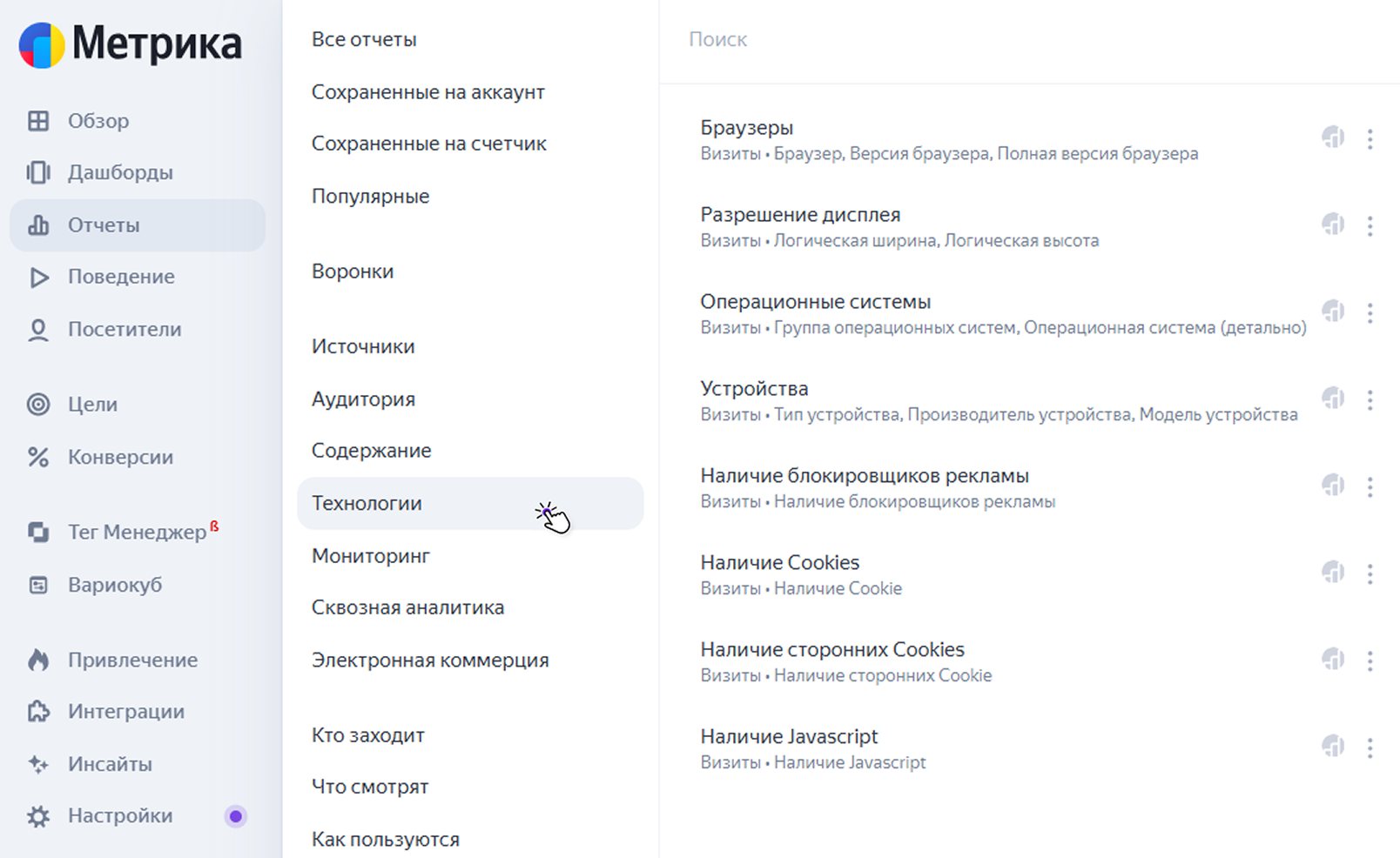Viewport: 1400px width, 858px height.
Task: Click the new-version icon beside Браузеры report
Action: pyautogui.click(x=1333, y=137)
